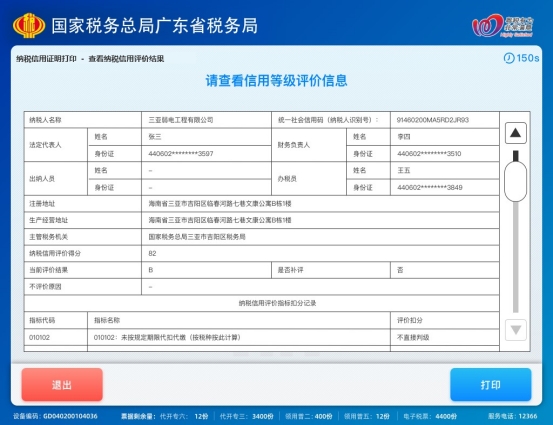Click the 指标代码 column header
Image resolution: width=553 pixels, height=425 pixels.
(56, 320)
